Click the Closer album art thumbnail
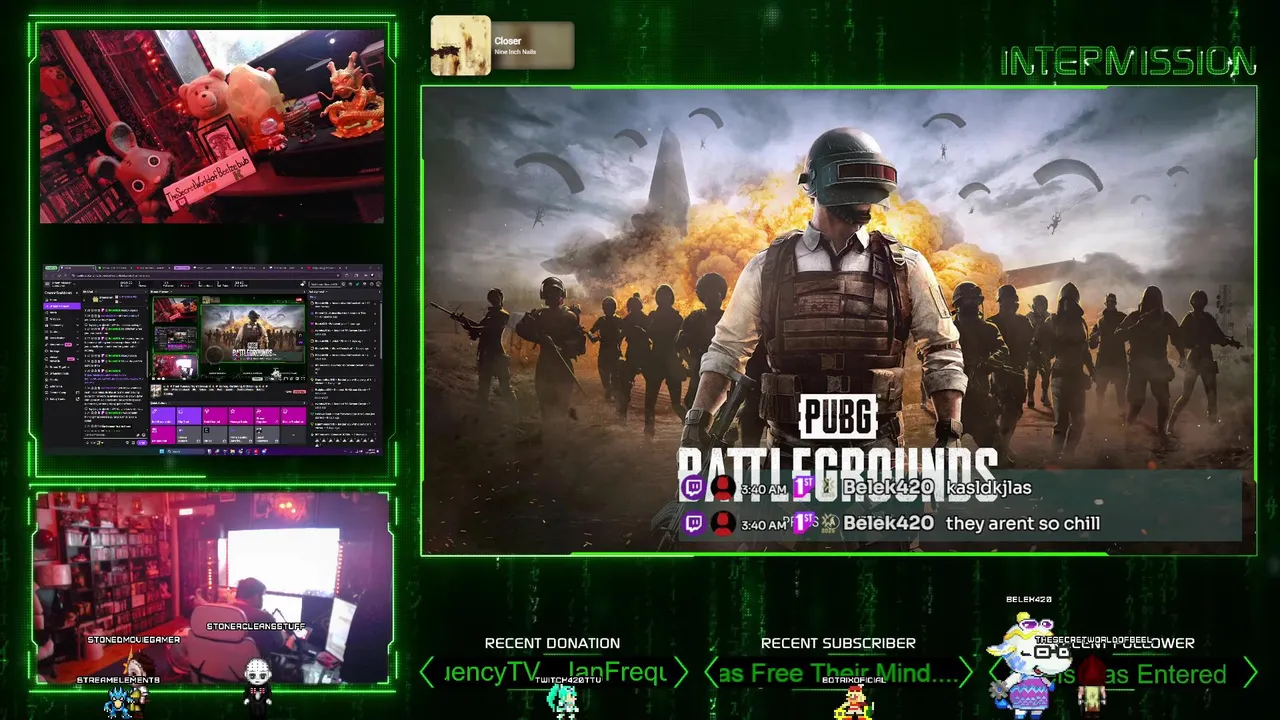The image size is (1280, 720). (x=460, y=45)
